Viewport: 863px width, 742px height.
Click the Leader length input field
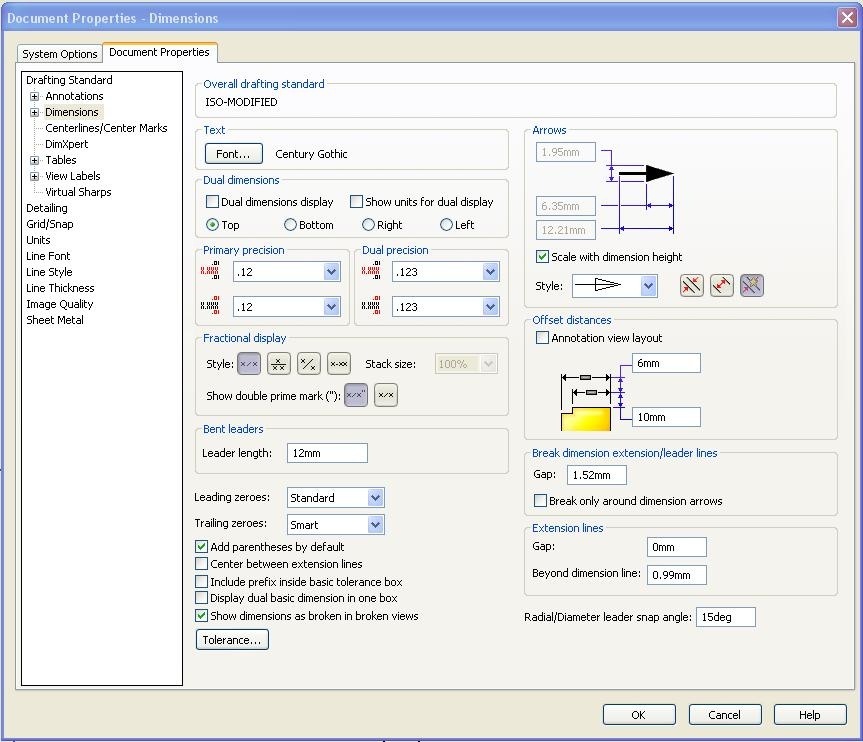pos(327,453)
